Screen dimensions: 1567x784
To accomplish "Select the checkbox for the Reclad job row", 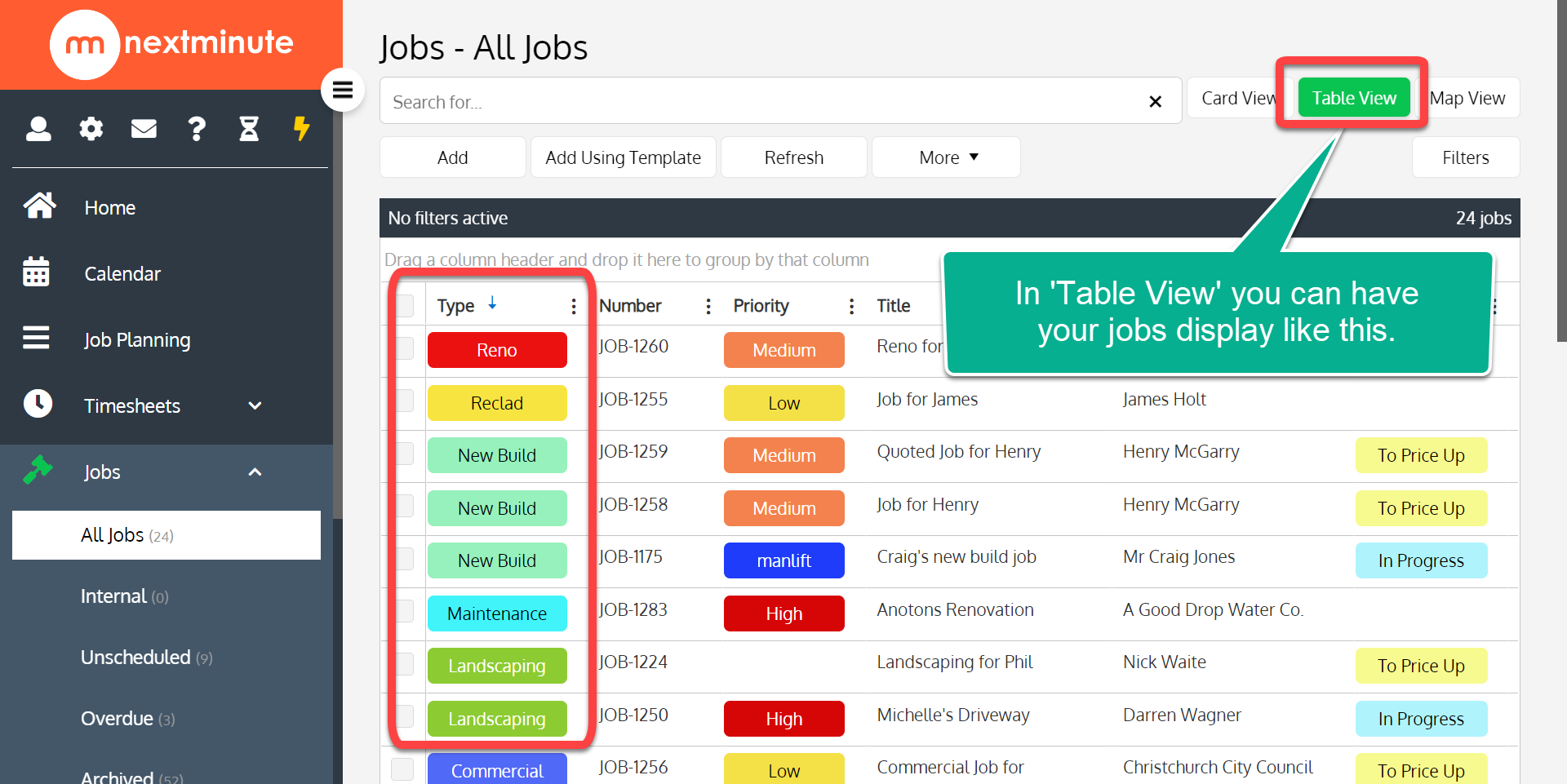I will [404, 401].
